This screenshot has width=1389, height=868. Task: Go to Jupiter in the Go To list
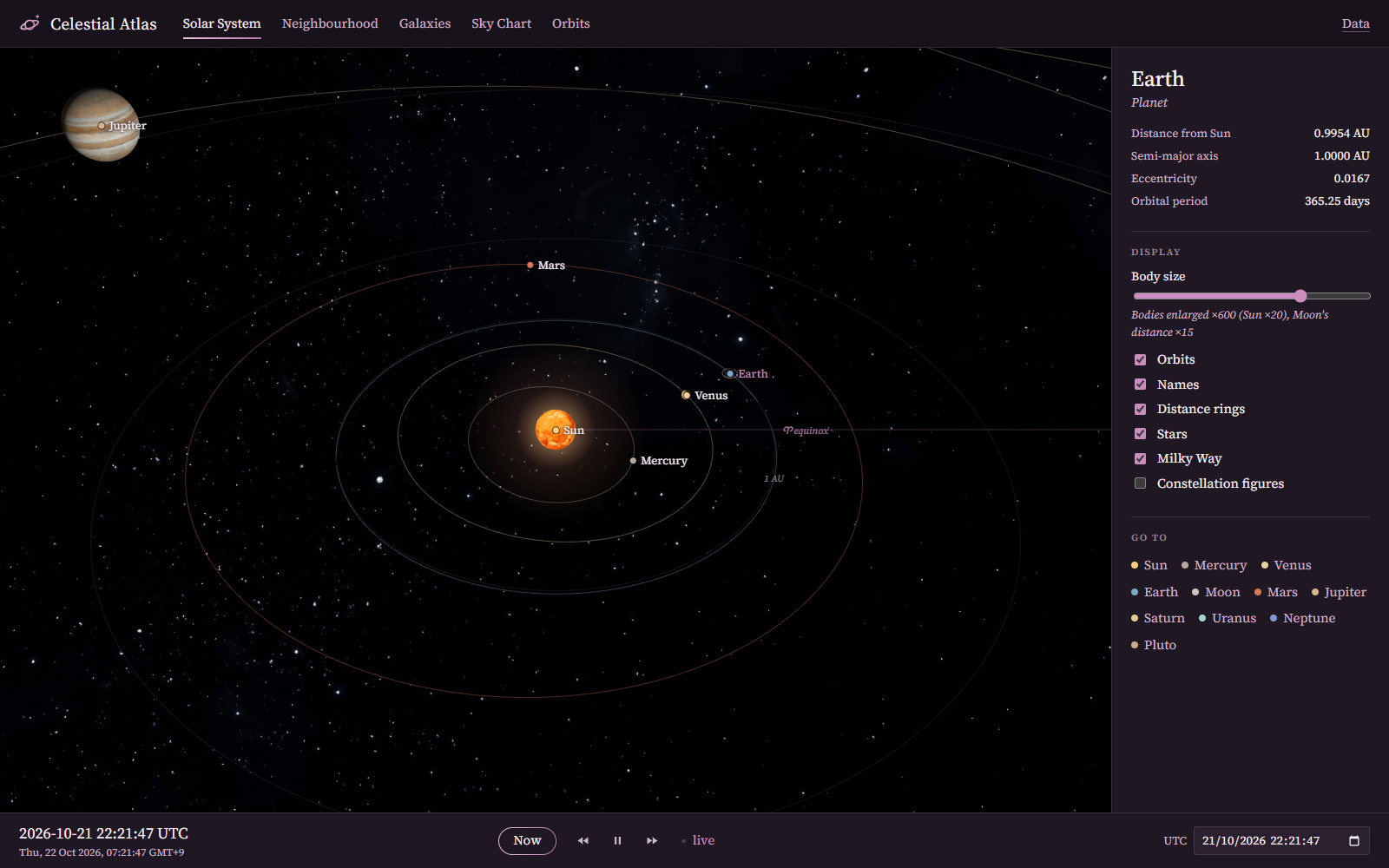coord(1339,592)
